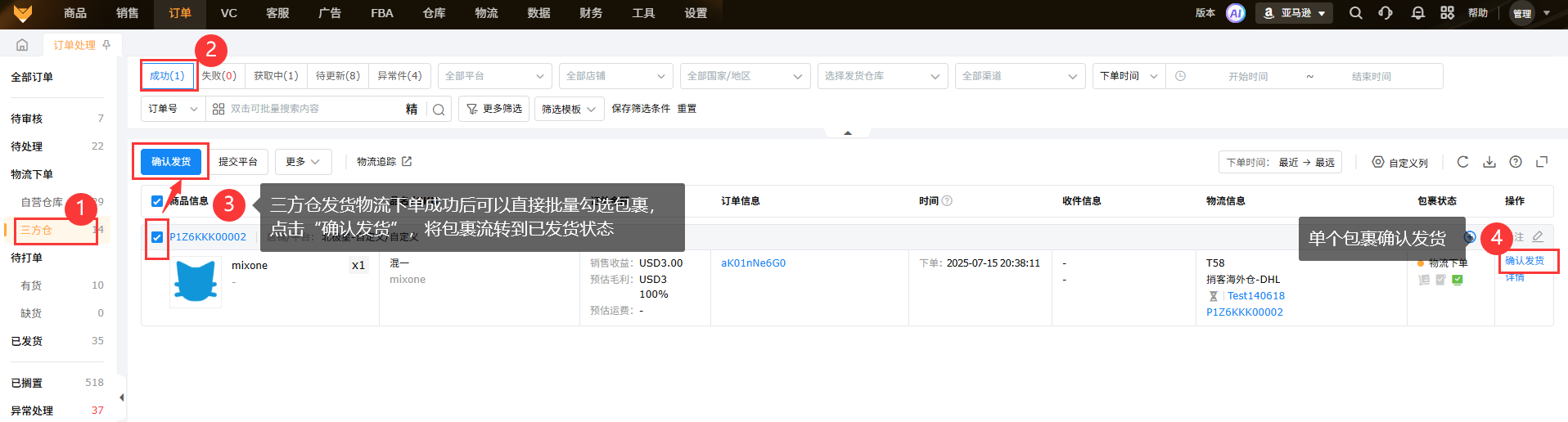1568x422 pixels.
Task: Click the blue 确认发货 batch button
Action: pyautogui.click(x=171, y=162)
